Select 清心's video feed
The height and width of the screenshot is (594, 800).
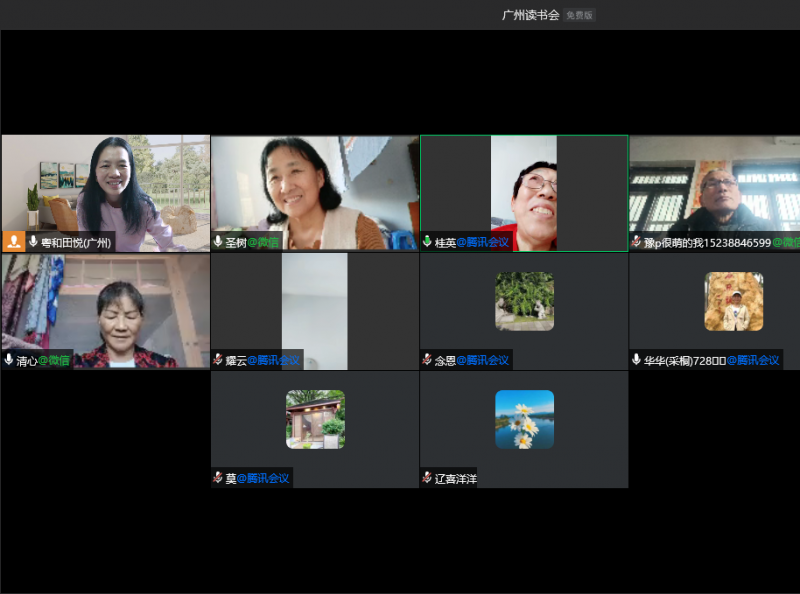tap(105, 305)
